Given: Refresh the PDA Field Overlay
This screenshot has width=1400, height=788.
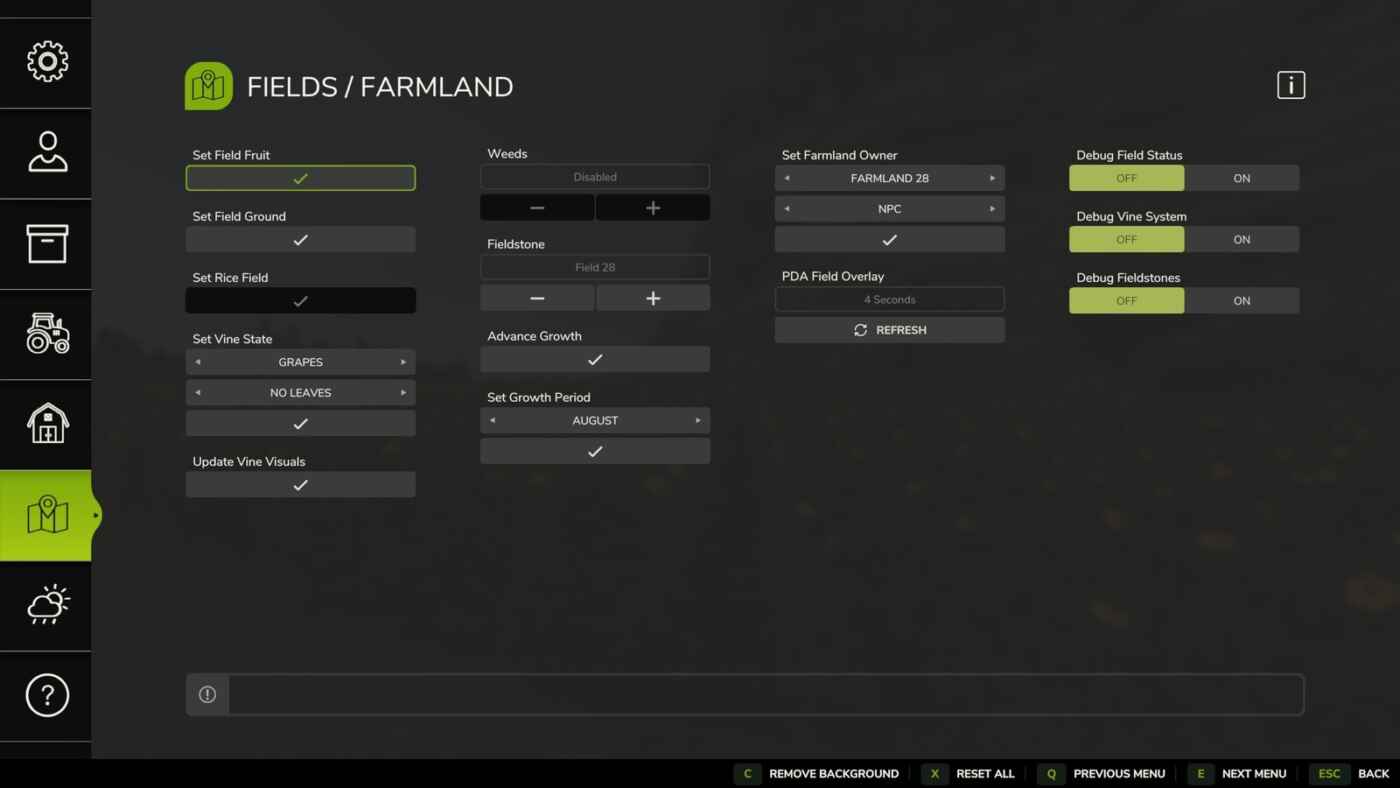Looking at the screenshot, I should click(889, 330).
